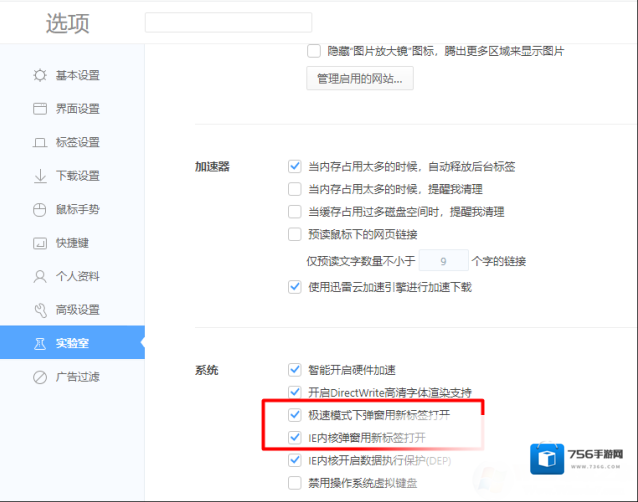Viewport: 638px width, 502px height.
Task: Enable 当缓存占用过多磁盘空间时 checkbox
Action: click(294, 211)
